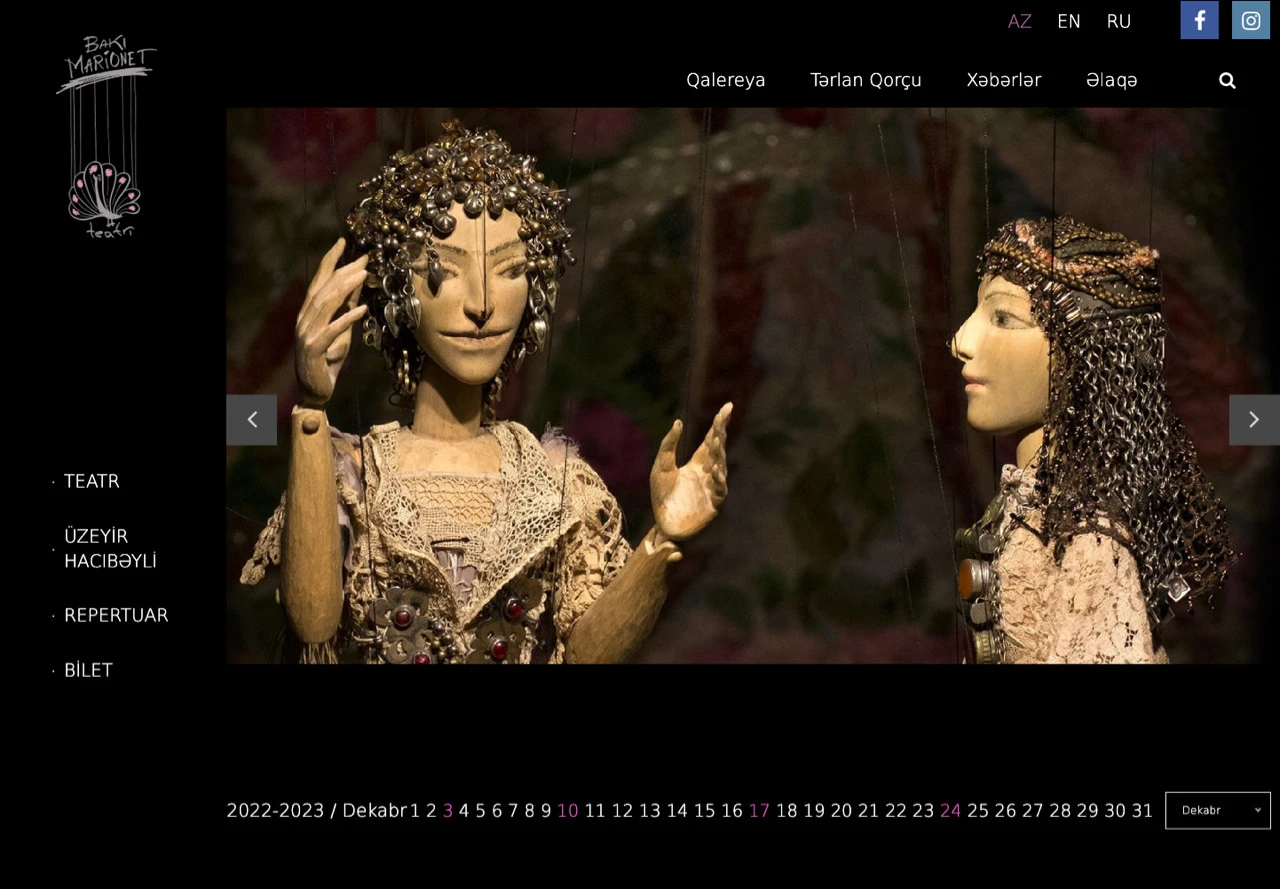This screenshot has height=889, width=1280.
Task: Click date 31 in the calendar
Action: pos(1142,811)
